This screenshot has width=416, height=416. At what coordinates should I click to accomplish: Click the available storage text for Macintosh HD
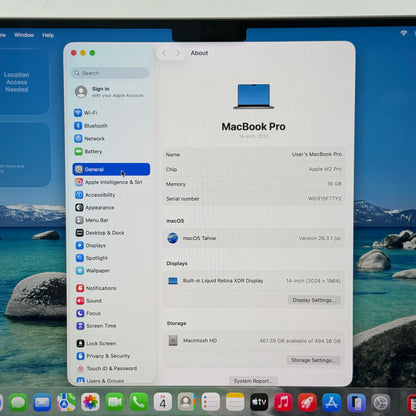[x=300, y=341]
